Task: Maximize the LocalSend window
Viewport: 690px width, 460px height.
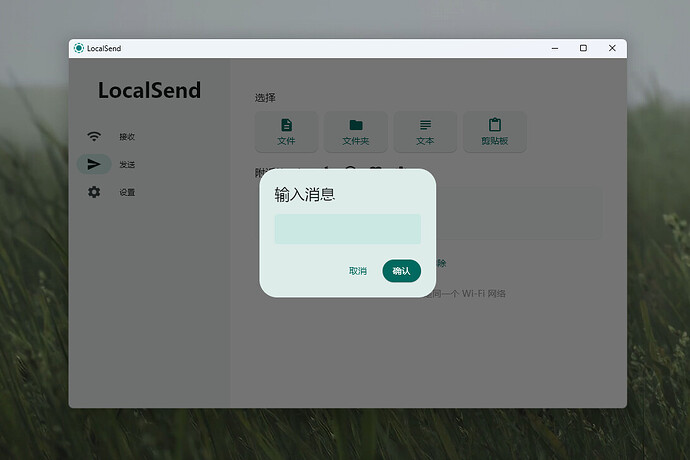Action: click(584, 48)
